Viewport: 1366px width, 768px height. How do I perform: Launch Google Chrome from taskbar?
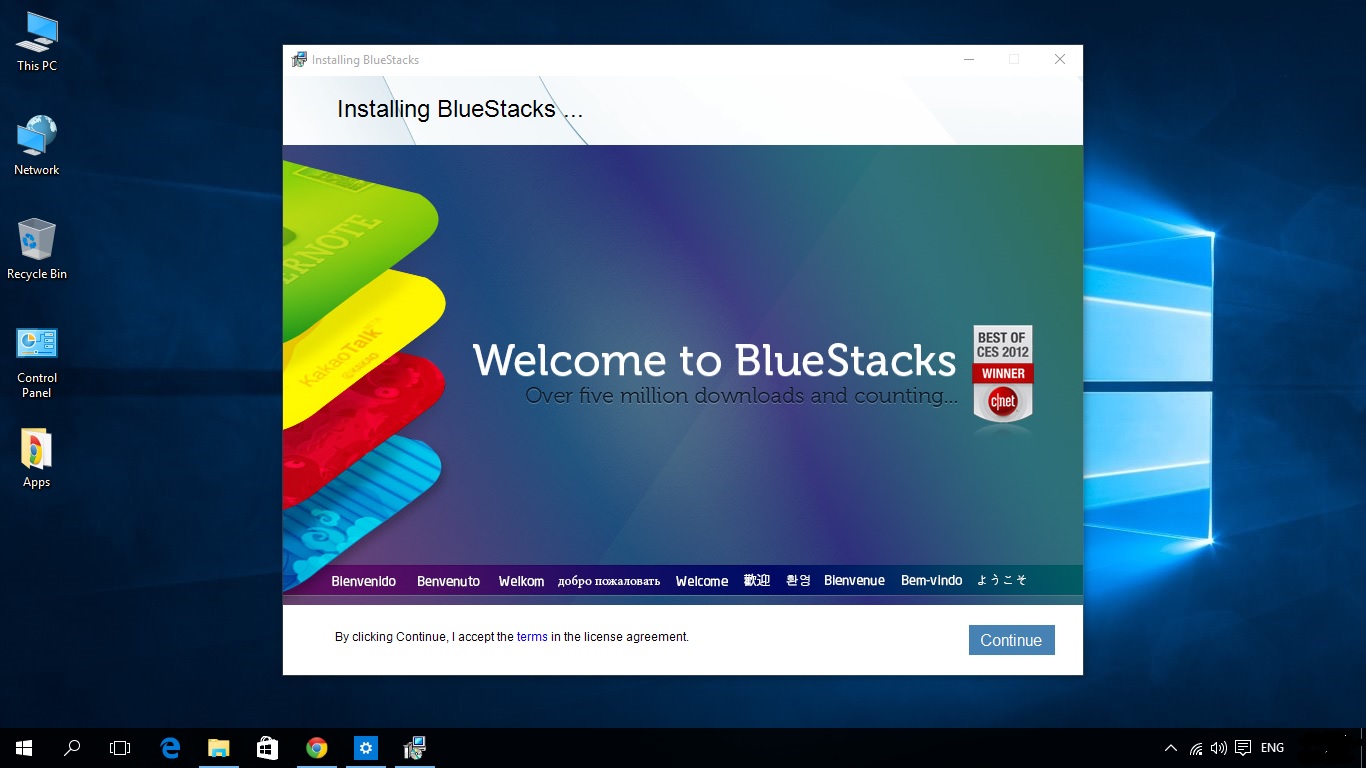coord(316,748)
